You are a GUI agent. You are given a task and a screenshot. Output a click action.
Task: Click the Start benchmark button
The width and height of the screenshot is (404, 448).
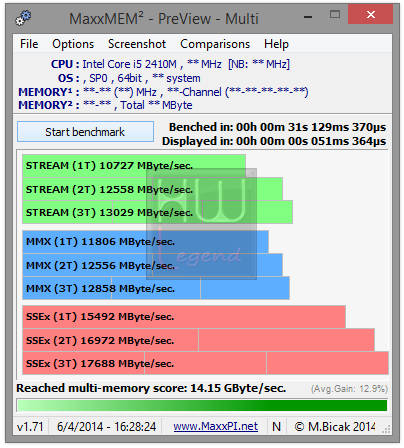[85, 132]
